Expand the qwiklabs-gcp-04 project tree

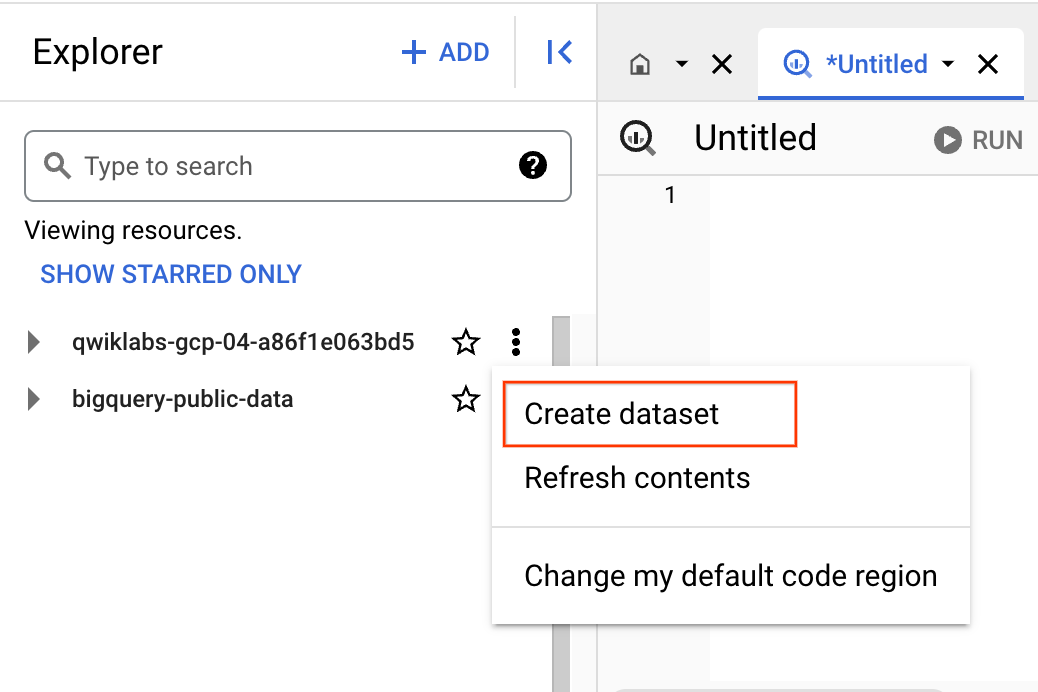point(33,342)
